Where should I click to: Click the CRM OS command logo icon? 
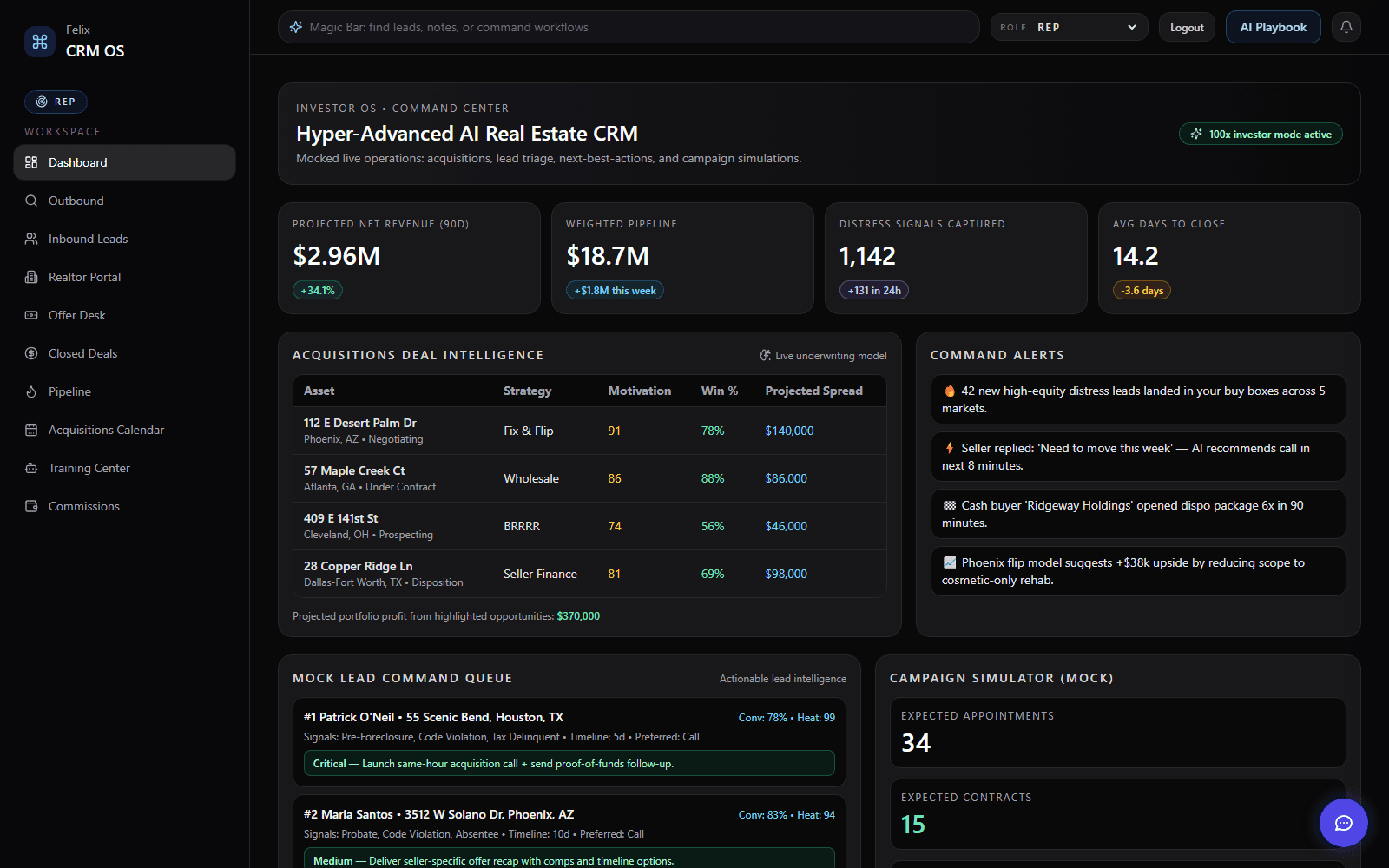pos(40,41)
